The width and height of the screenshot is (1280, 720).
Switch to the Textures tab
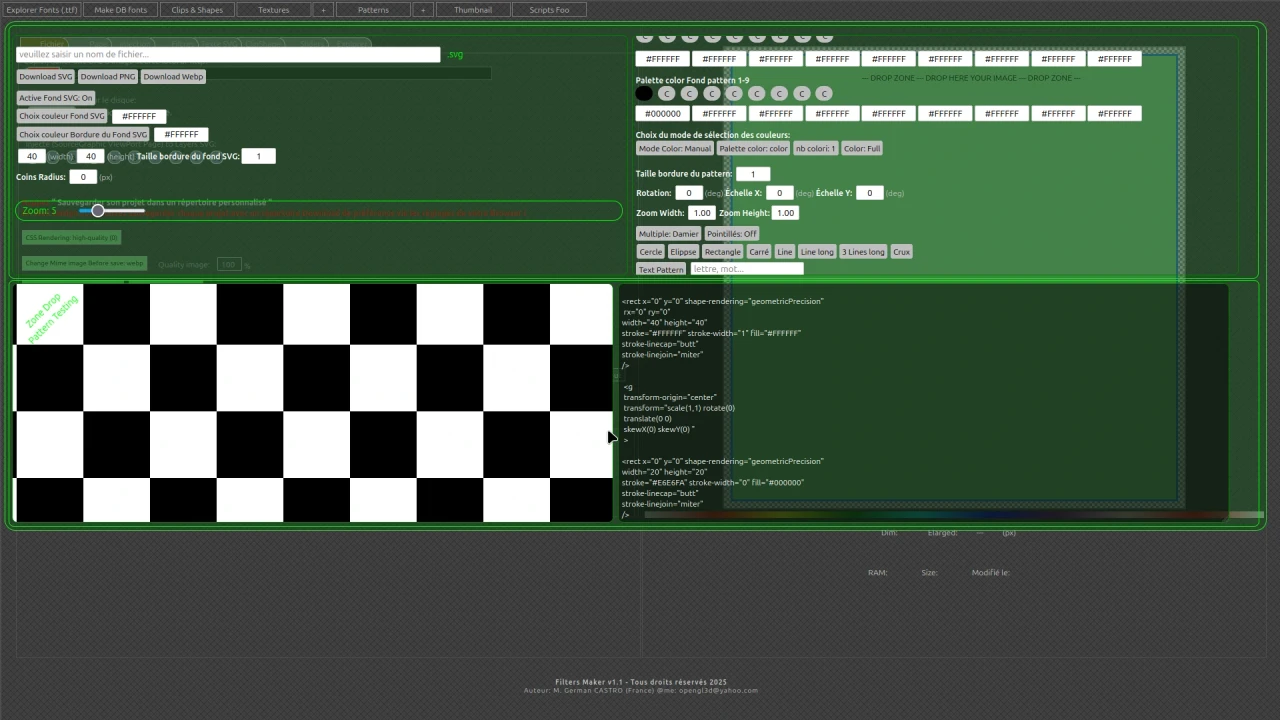click(x=273, y=9)
